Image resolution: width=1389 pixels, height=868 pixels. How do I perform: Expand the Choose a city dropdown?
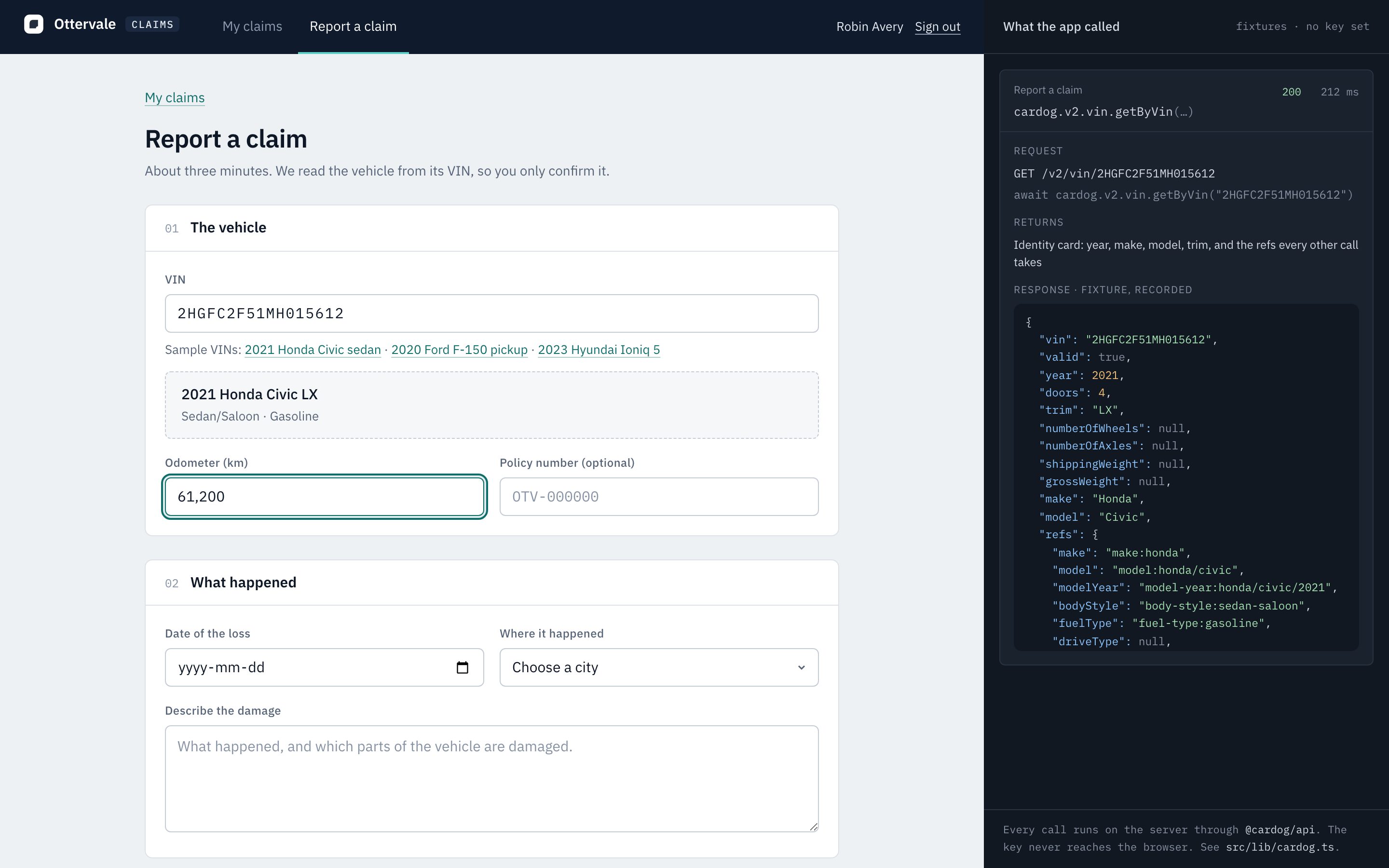(659, 667)
